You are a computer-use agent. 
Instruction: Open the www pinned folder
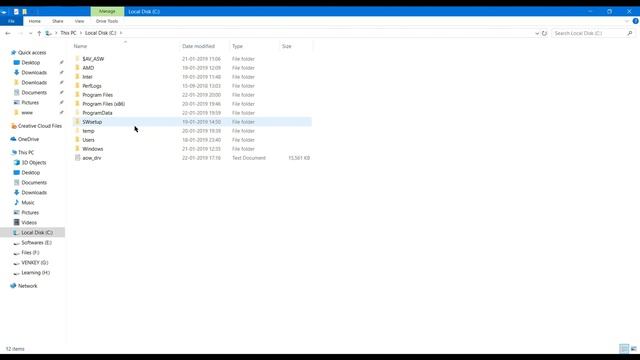(x=27, y=113)
